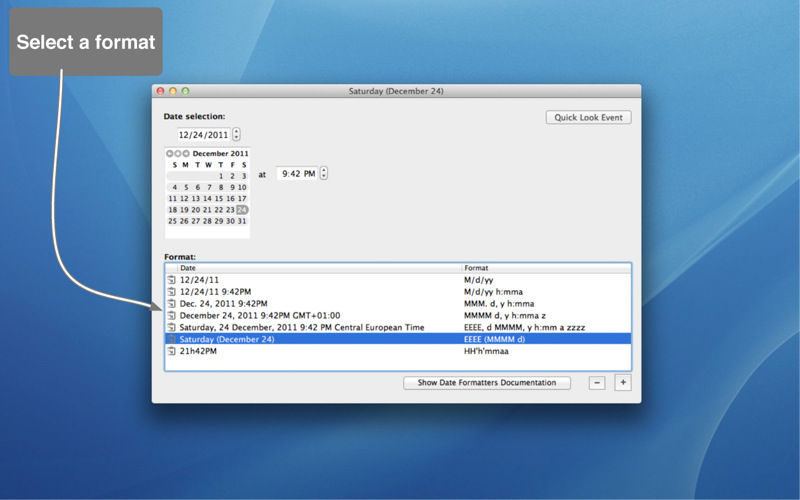Click the M/d/yy format cell
Screen dimensions: 800x500
point(479,280)
